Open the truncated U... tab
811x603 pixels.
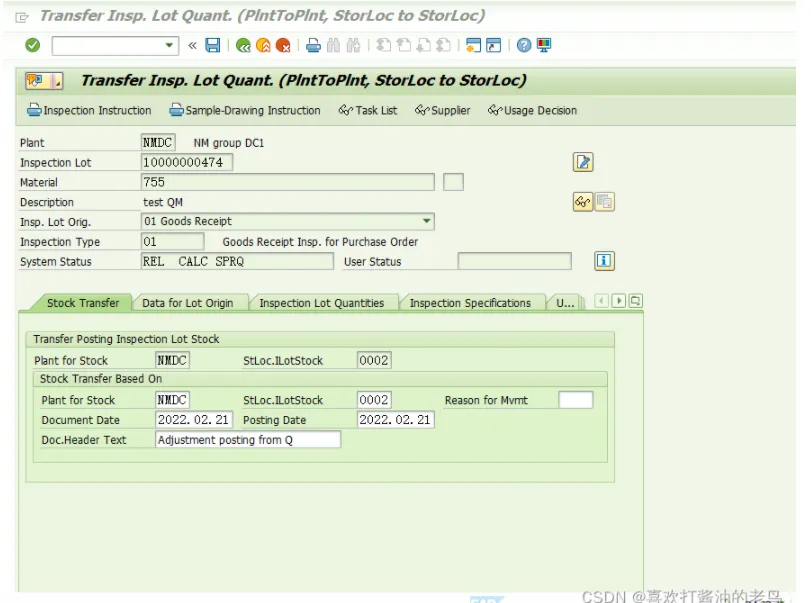[565, 303]
